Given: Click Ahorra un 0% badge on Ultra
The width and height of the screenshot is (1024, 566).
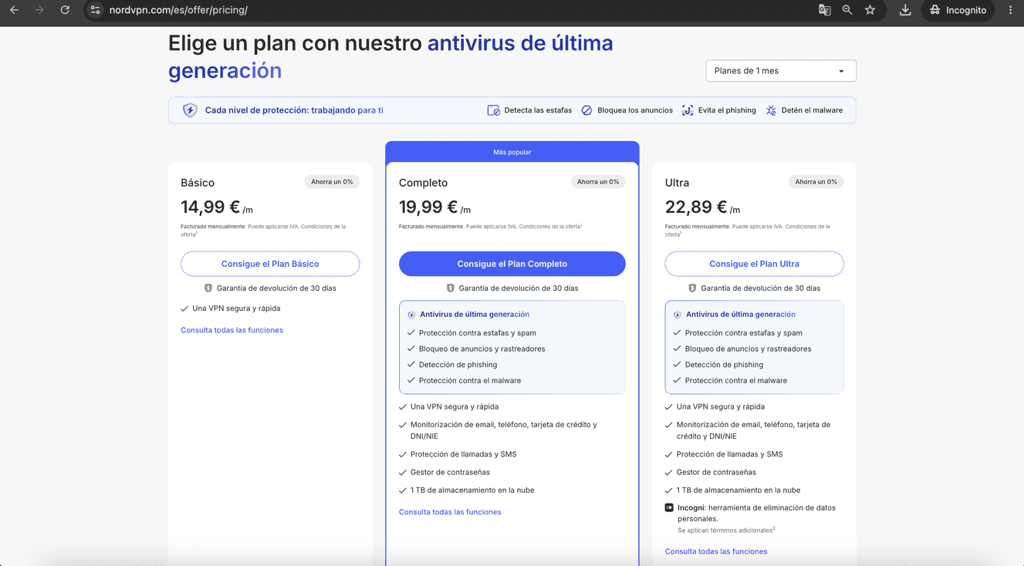Looking at the screenshot, I should [816, 181].
